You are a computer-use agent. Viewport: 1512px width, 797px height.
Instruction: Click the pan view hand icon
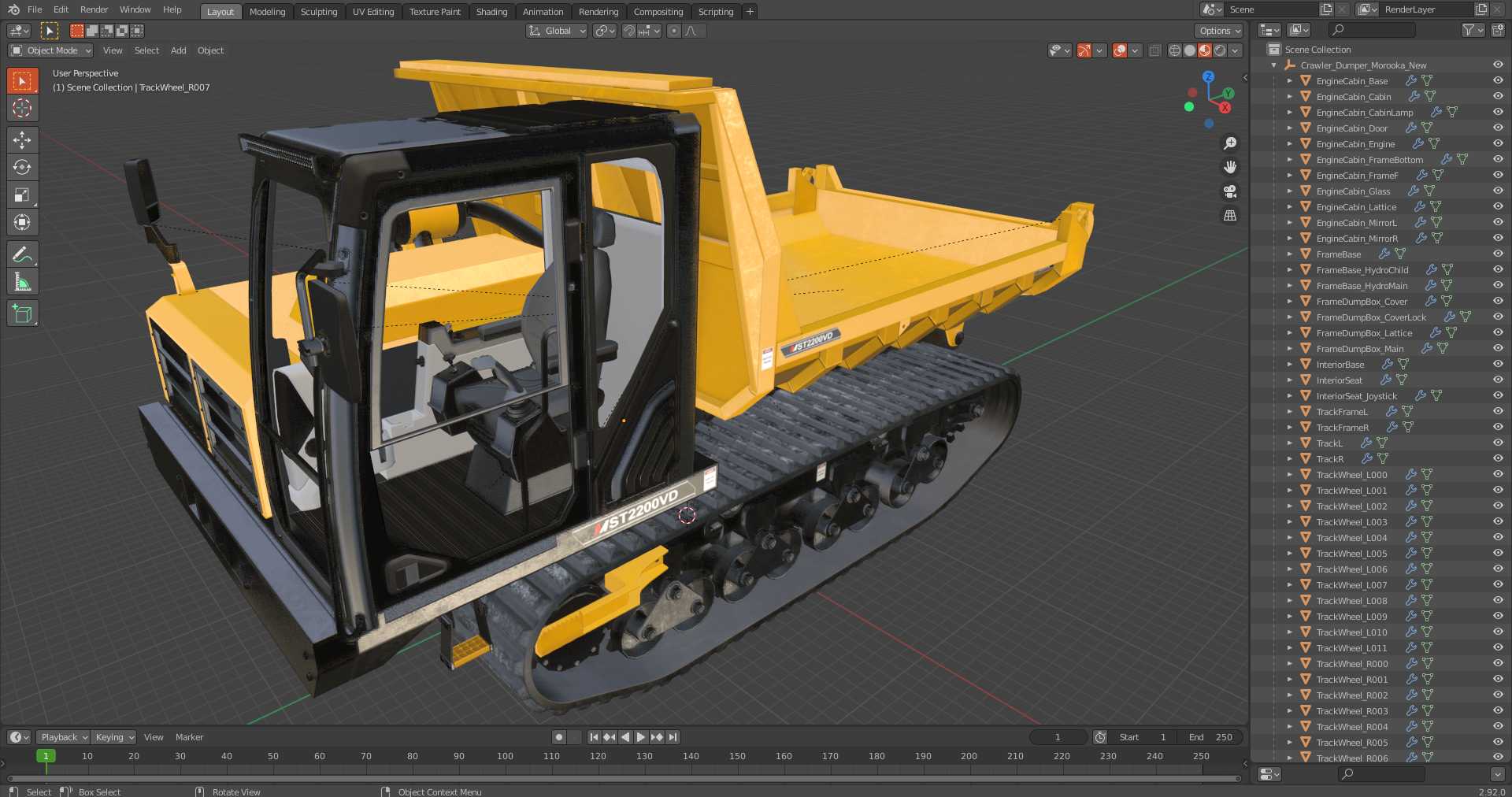[x=1230, y=167]
